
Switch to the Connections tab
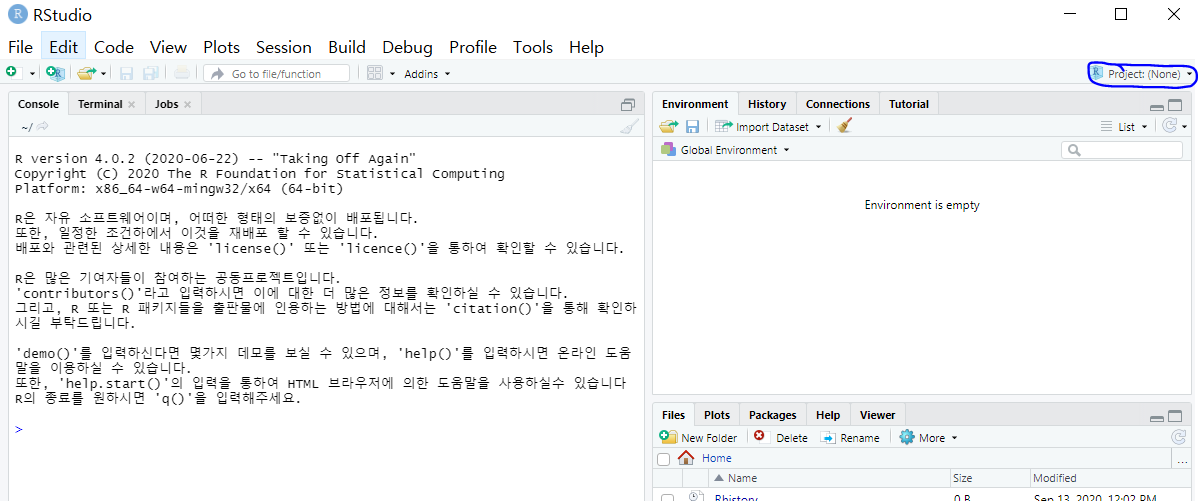coord(838,104)
